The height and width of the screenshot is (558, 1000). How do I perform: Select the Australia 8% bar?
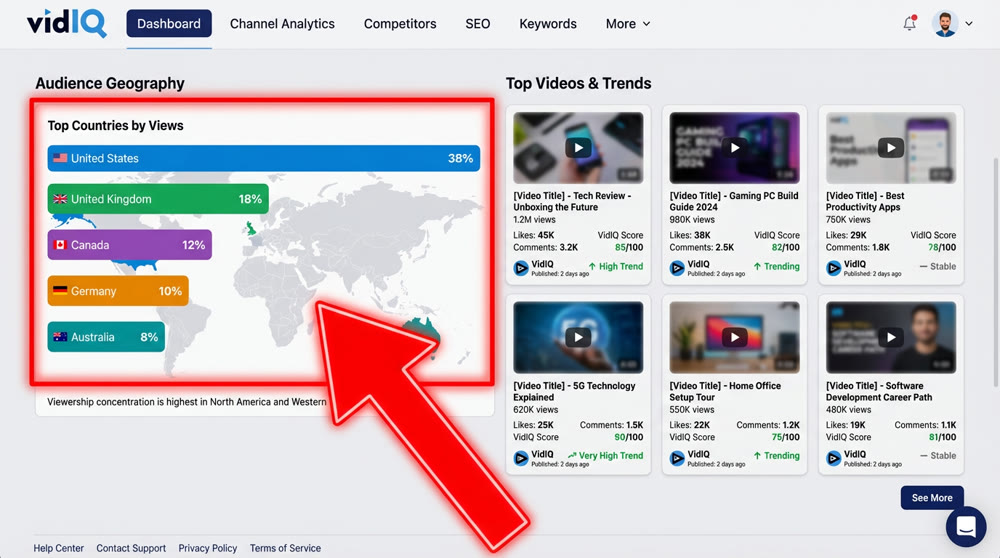106,337
